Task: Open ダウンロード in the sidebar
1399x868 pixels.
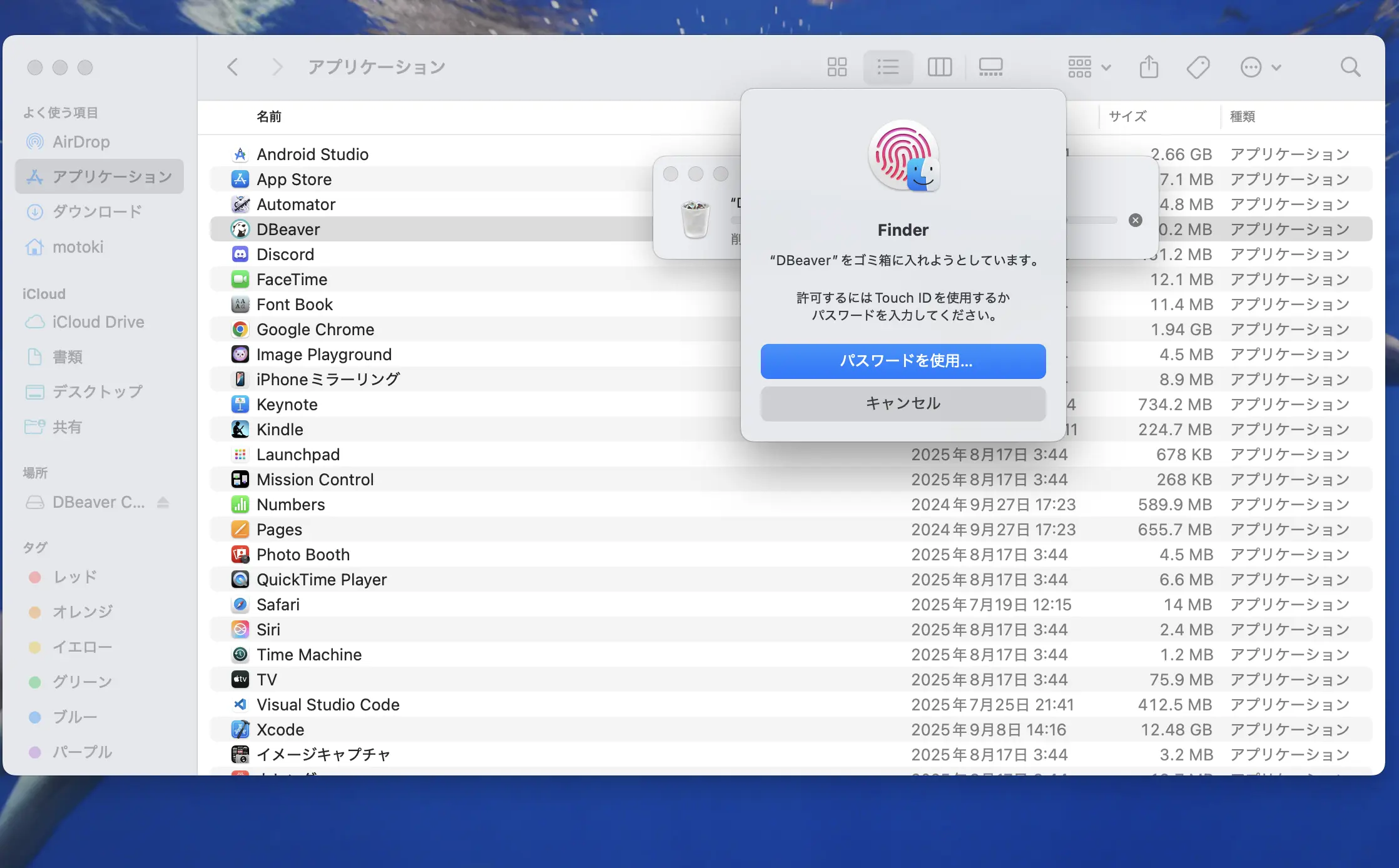Action: [x=97, y=211]
